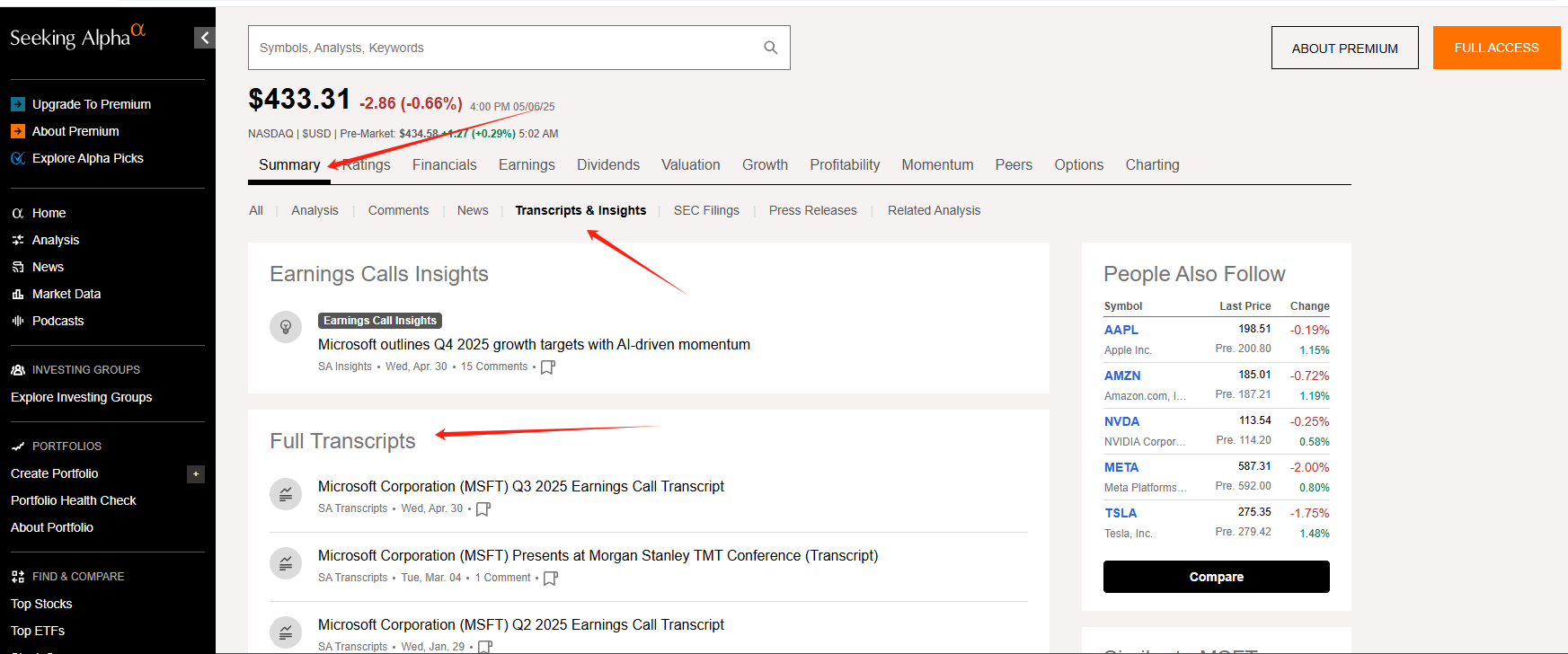The image size is (1568, 654).
Task: Open Morgan Stanley TMT Conference transcript link
Action: 598,556
